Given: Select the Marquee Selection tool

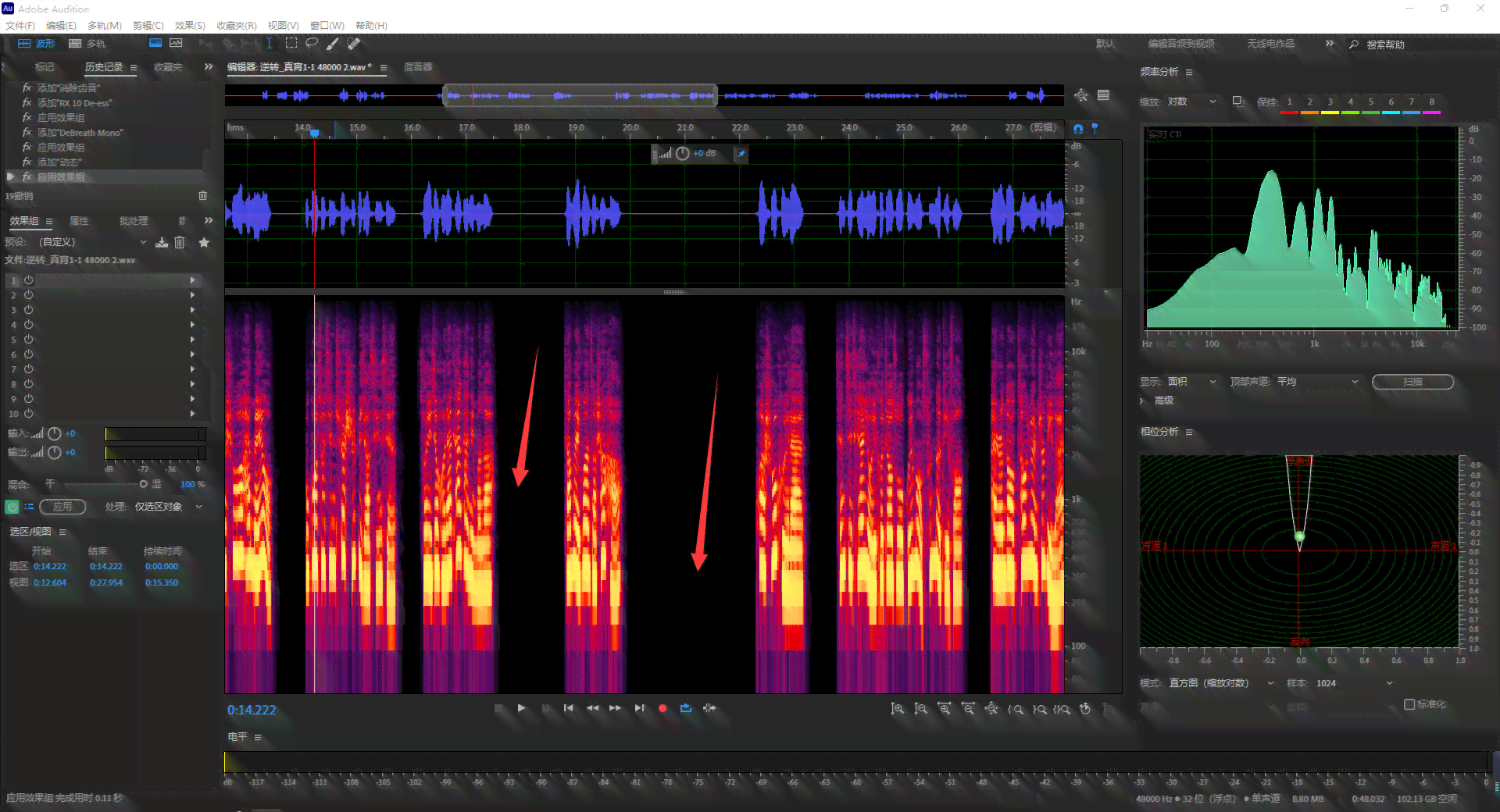Looking at the screenshot, I should point(291,44).
